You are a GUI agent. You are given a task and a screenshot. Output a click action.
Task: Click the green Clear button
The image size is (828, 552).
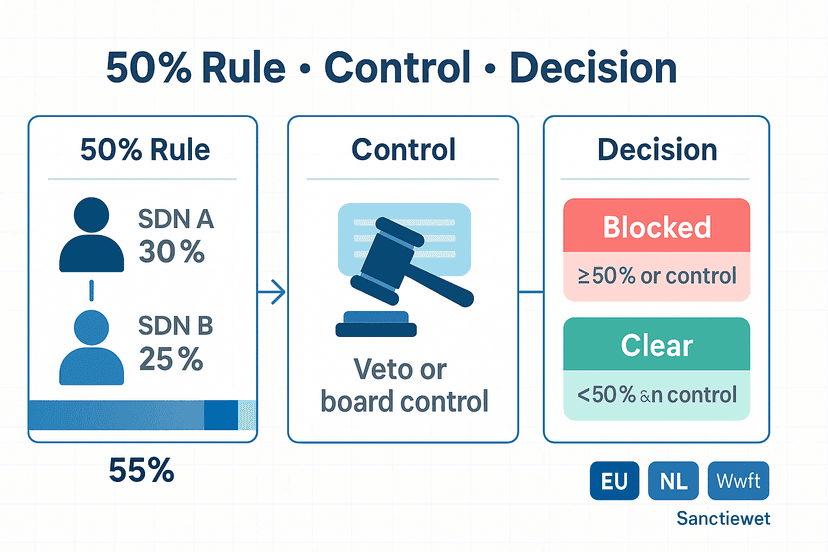click(x=656, y=344)
